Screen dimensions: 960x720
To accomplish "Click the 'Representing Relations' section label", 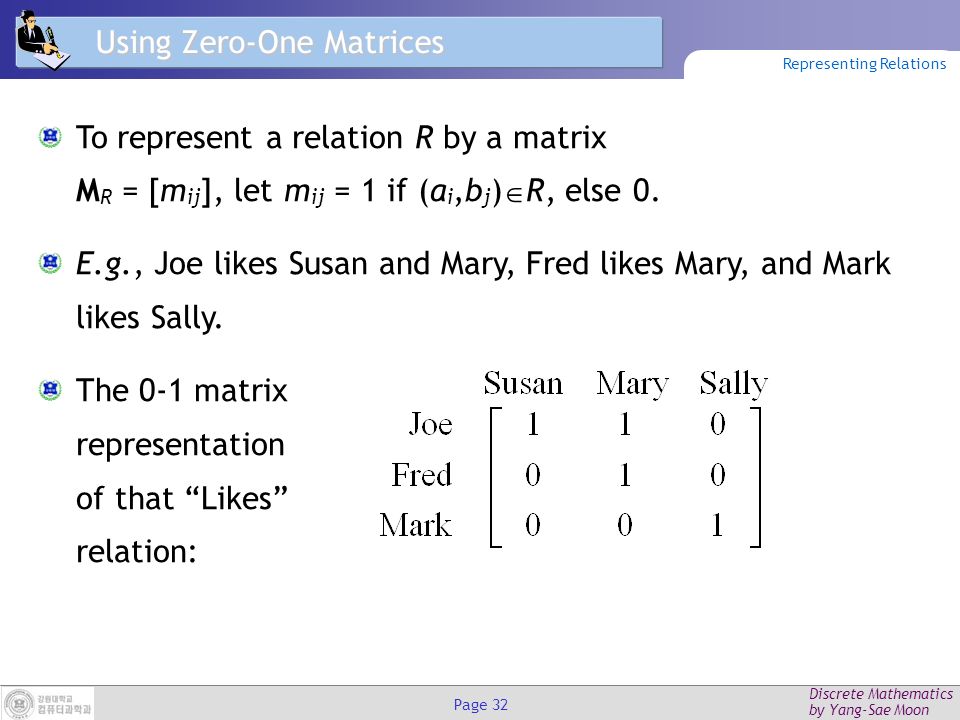I will (x=864, y=64).
